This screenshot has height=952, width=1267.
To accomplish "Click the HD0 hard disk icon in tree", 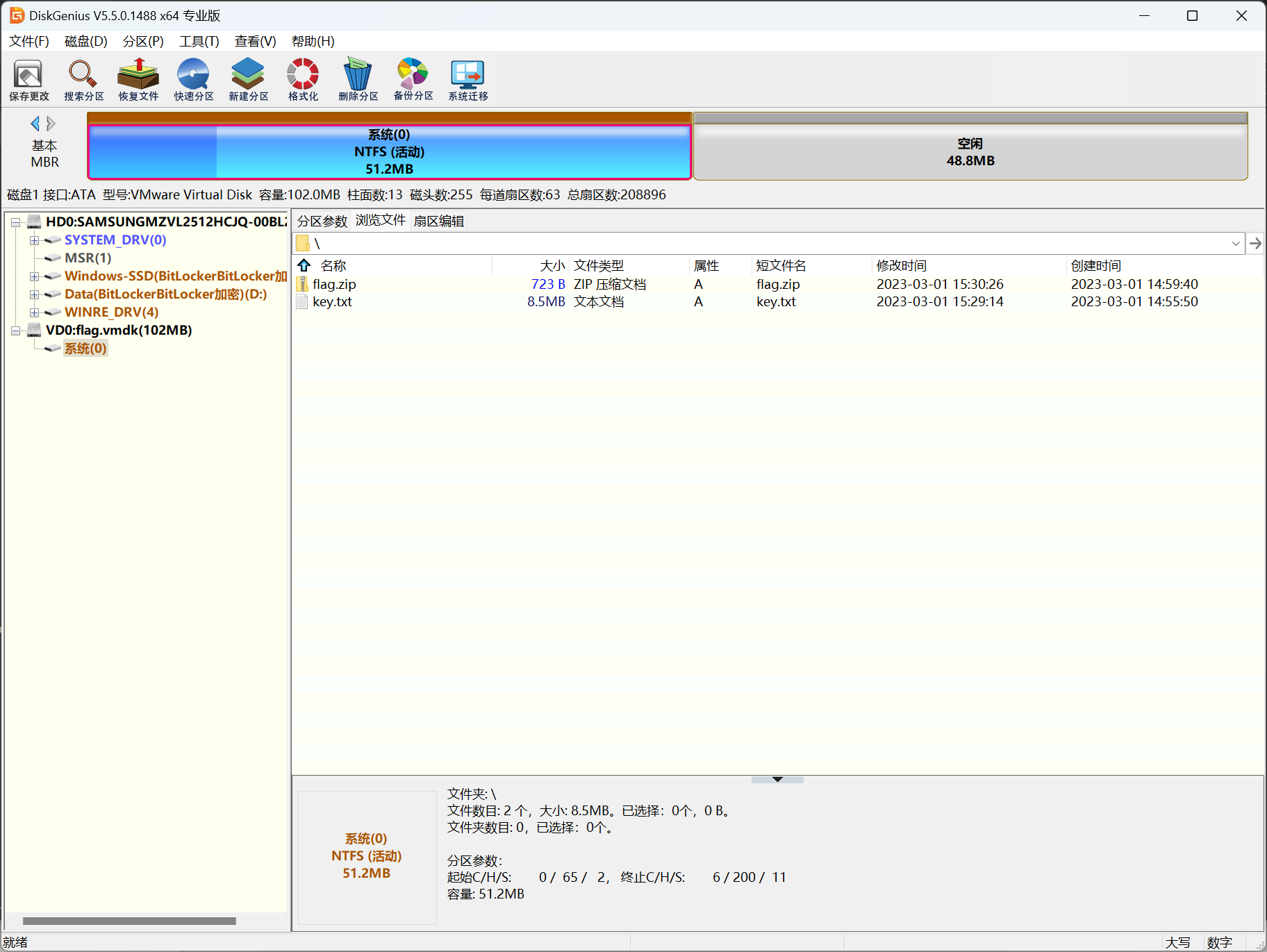I will 34,222.
